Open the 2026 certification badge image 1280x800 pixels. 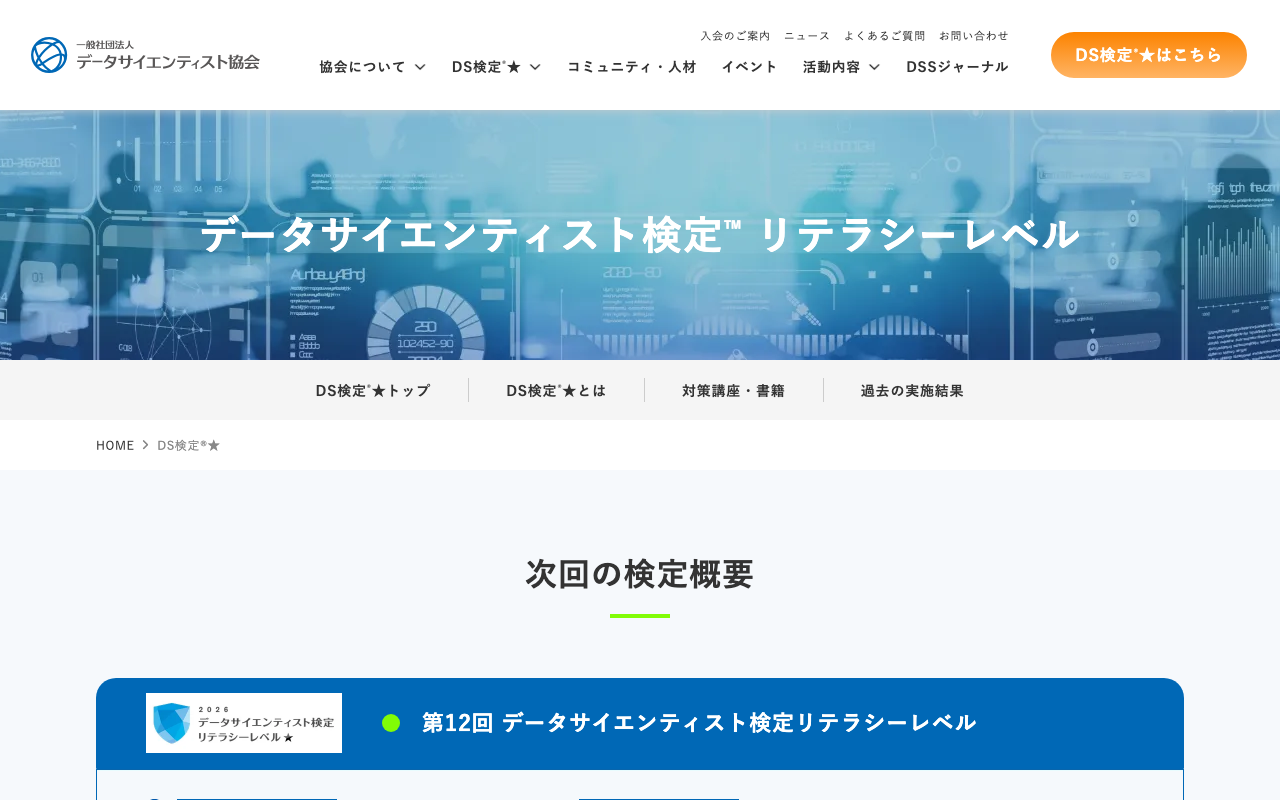[x=243, y=722]
